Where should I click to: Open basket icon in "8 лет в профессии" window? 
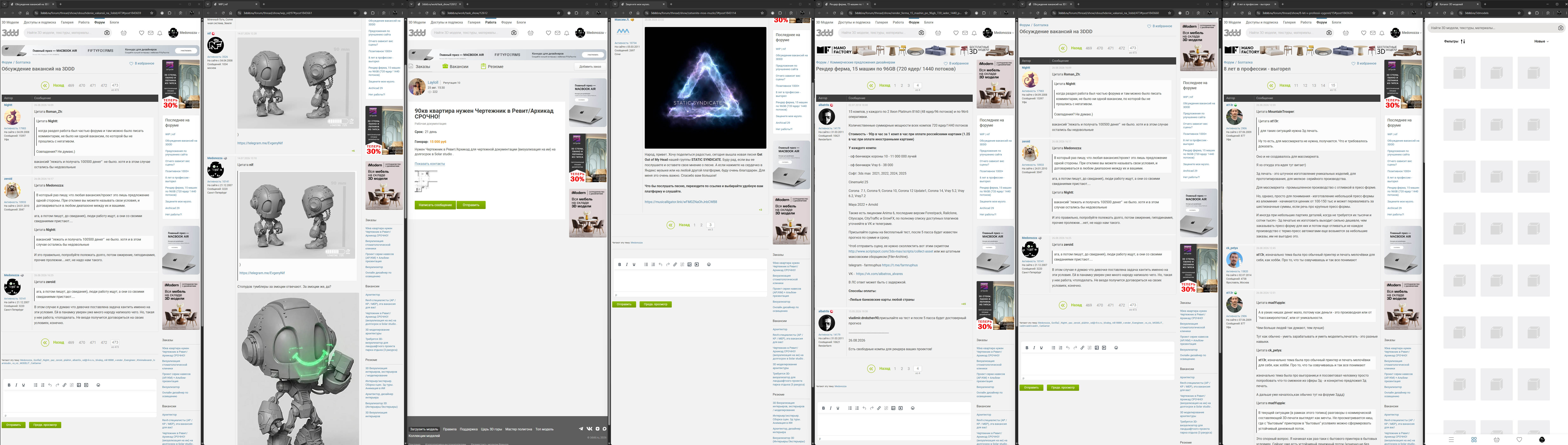(x=1346, y=33)
